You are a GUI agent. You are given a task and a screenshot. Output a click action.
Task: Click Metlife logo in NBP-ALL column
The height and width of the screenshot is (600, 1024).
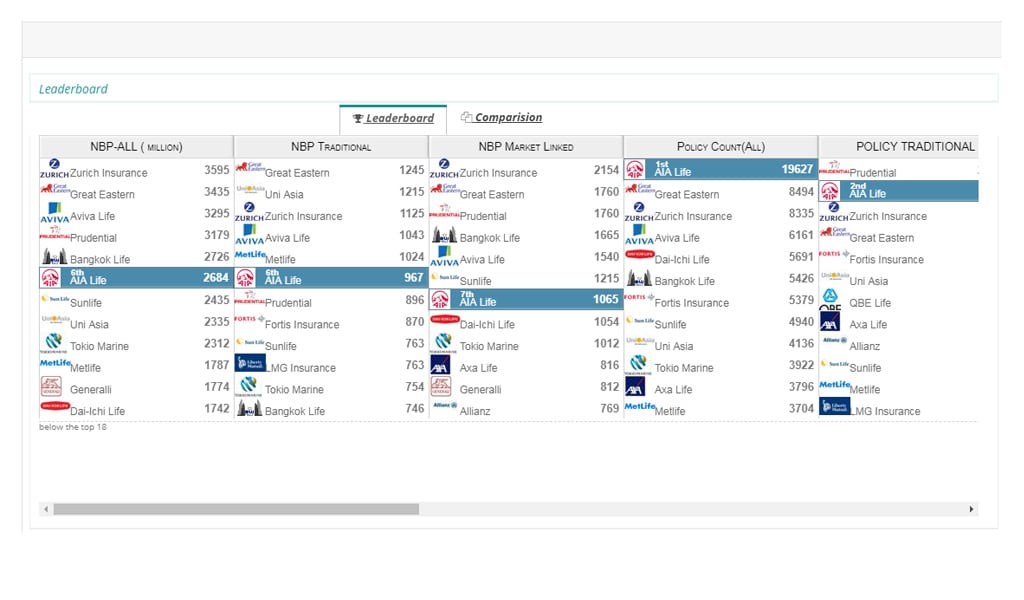pyautogui.click(x=55, y=363)
